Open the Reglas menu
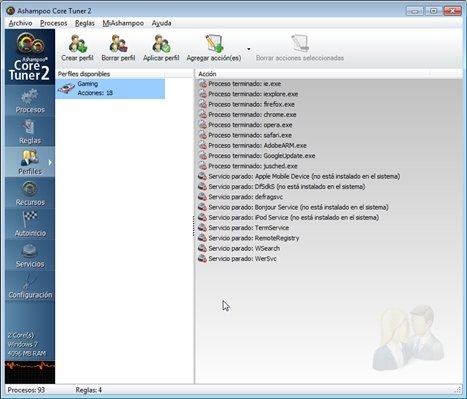The width and height of the screenshot is (467, 399). pyautogui.click(x=85, y=23)
